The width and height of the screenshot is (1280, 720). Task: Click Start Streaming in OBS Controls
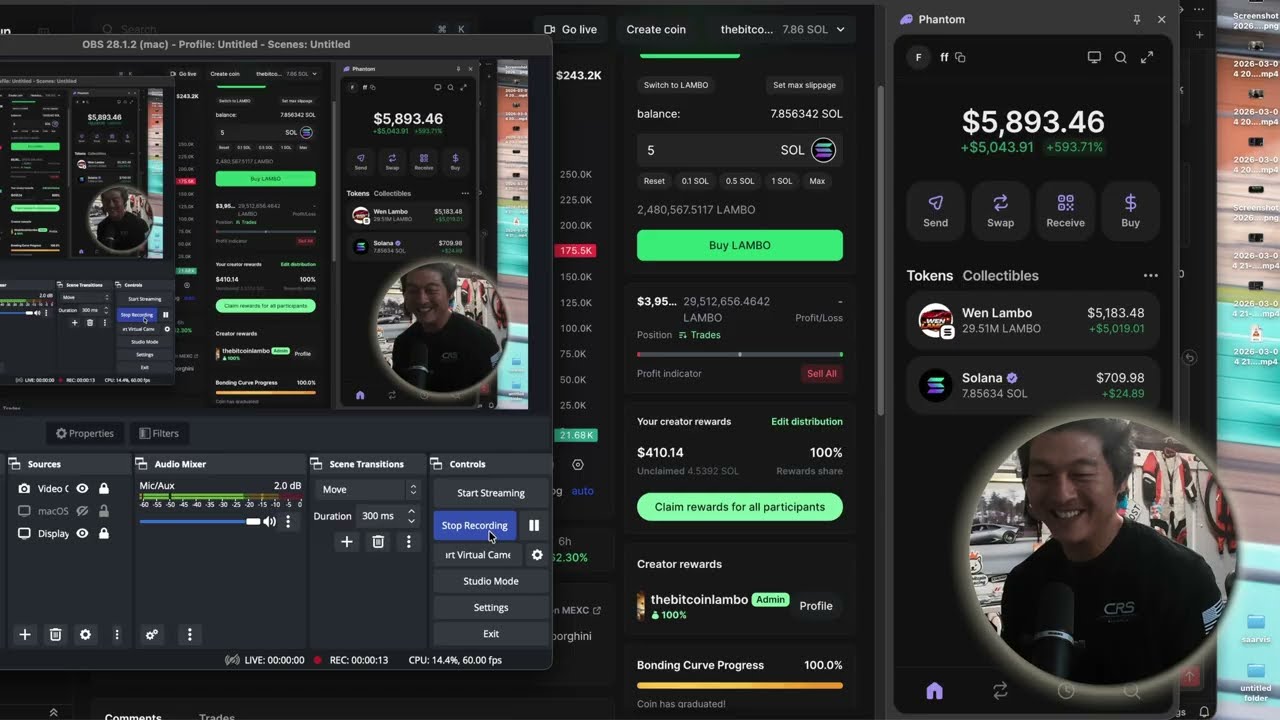[491, 493]
